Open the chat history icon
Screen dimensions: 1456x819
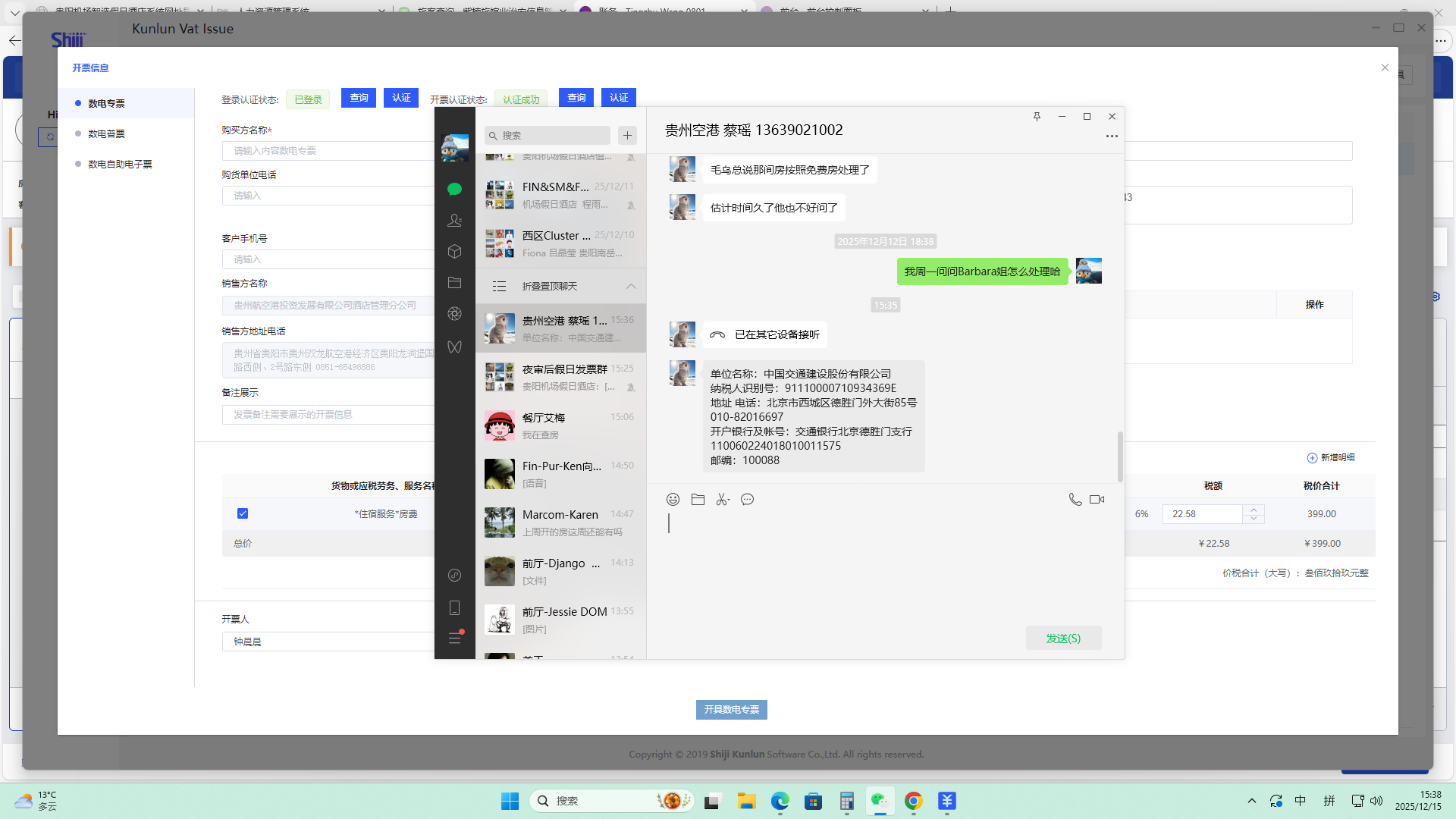pyautogui.click(x=747, y=500)
